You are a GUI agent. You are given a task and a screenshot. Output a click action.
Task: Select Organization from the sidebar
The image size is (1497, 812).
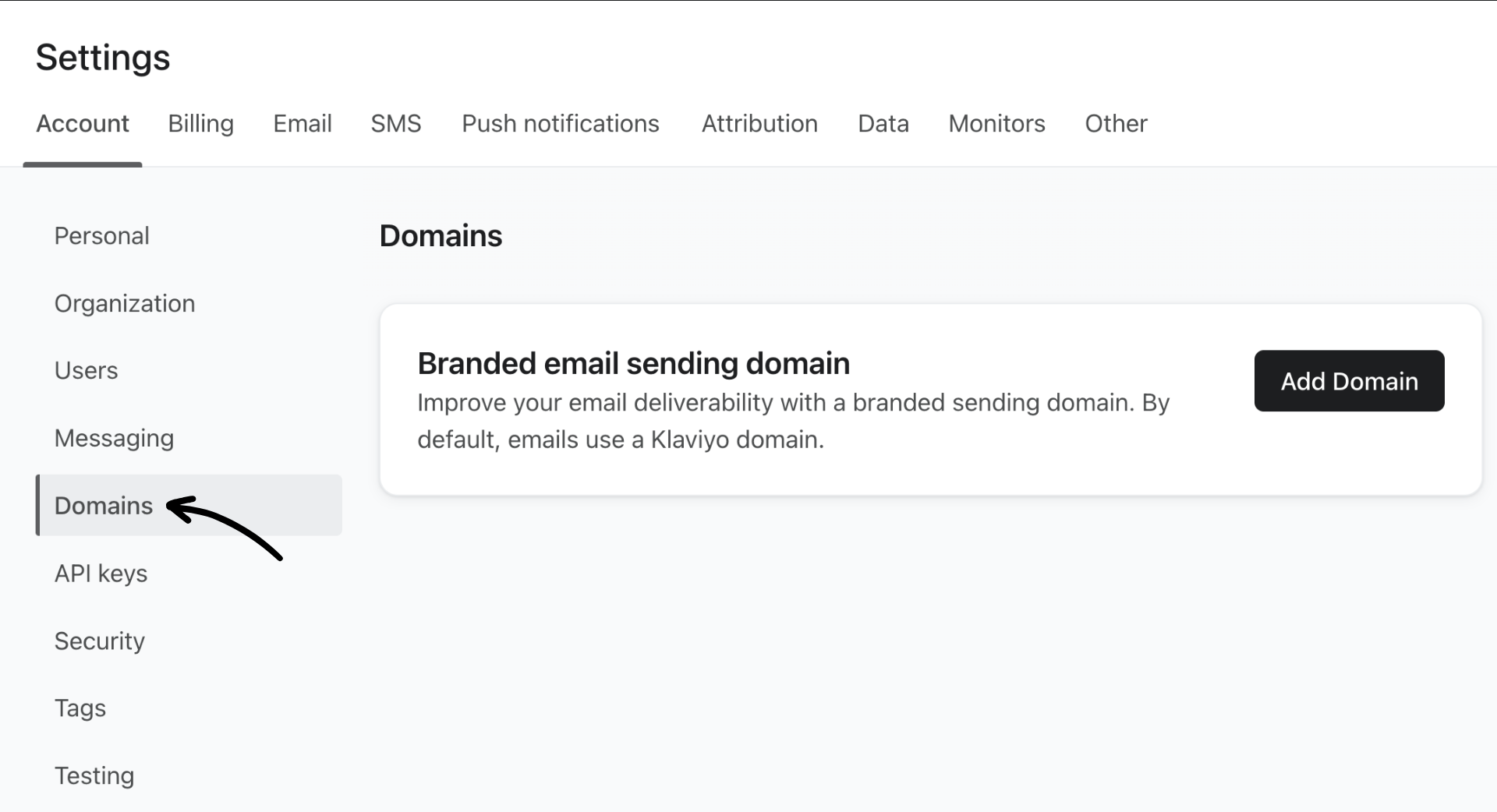pos(125,303)
